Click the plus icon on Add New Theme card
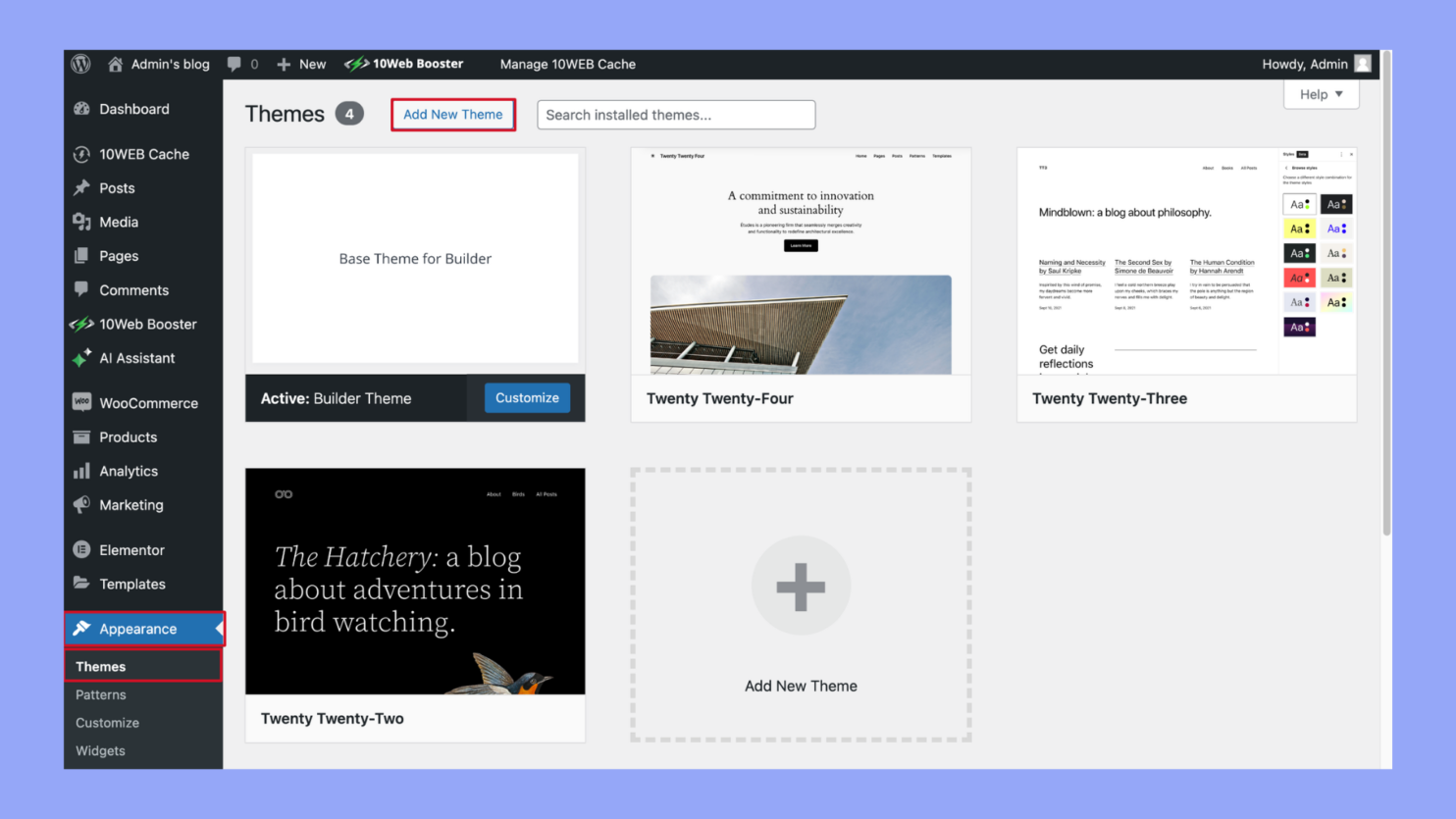The image size is (1456, 819). pyautogui.click(x=801, y=585)
